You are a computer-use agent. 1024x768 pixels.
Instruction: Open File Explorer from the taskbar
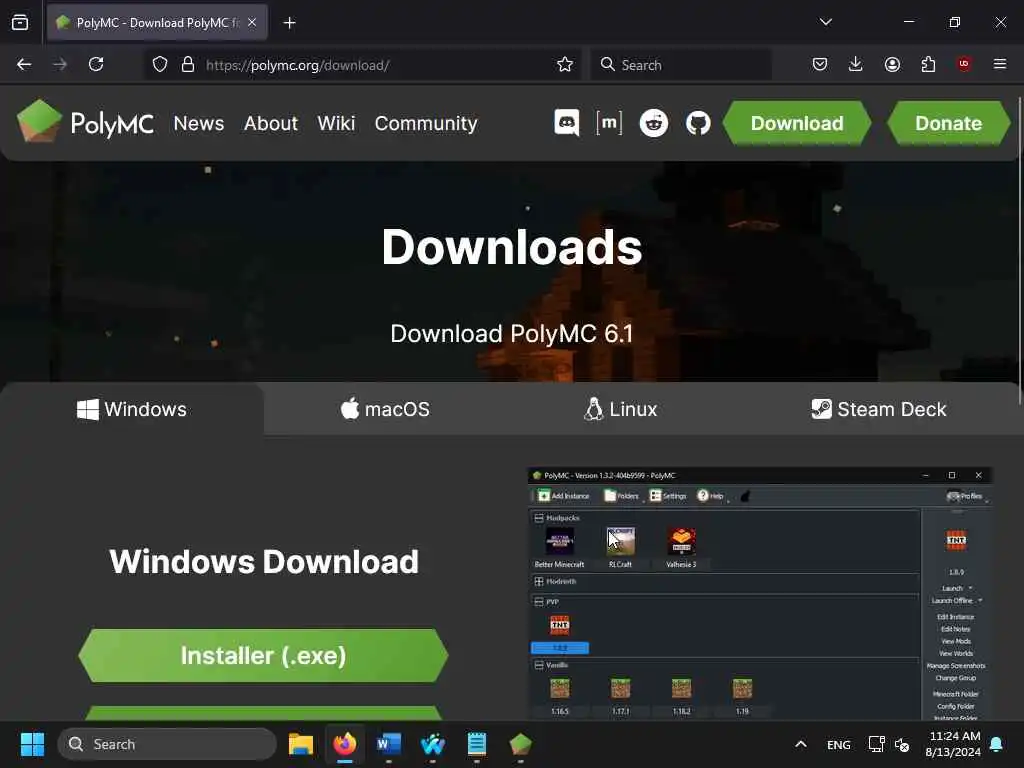[x=301, y=744]
